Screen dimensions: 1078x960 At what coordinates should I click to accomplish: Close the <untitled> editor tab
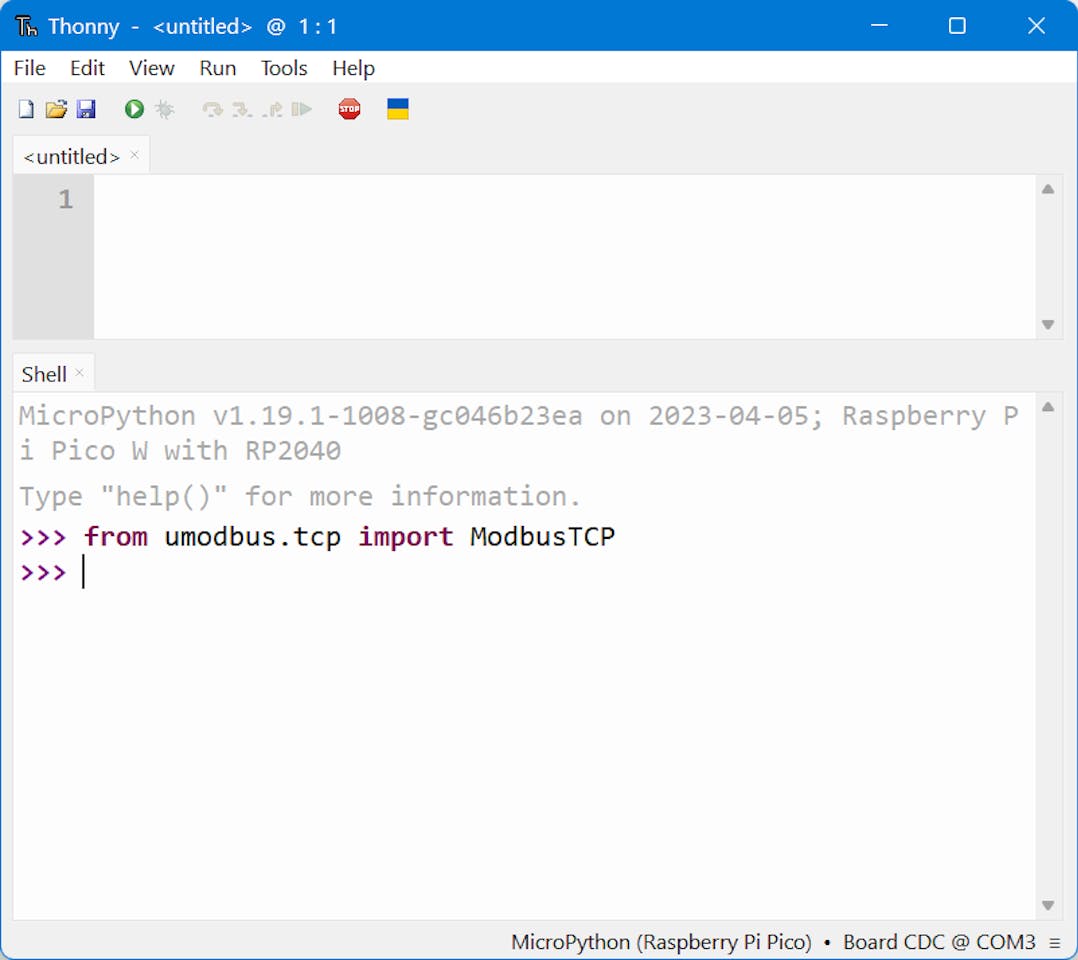coord(135,155)
